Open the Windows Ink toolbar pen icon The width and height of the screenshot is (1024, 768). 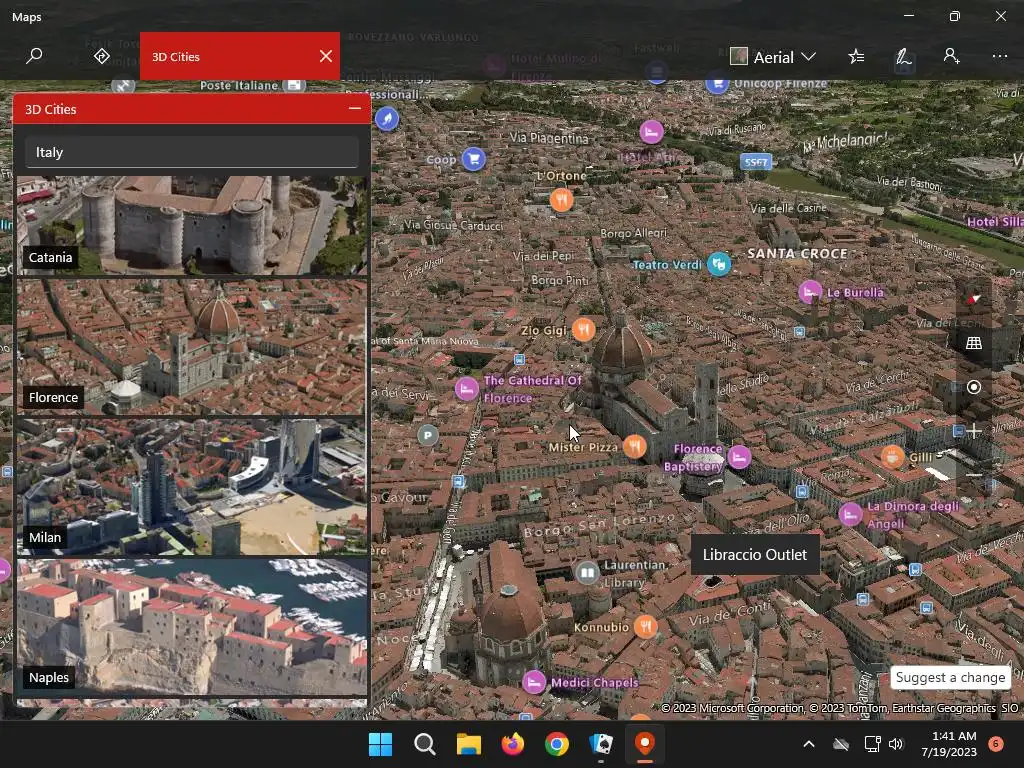click(904, 57)
